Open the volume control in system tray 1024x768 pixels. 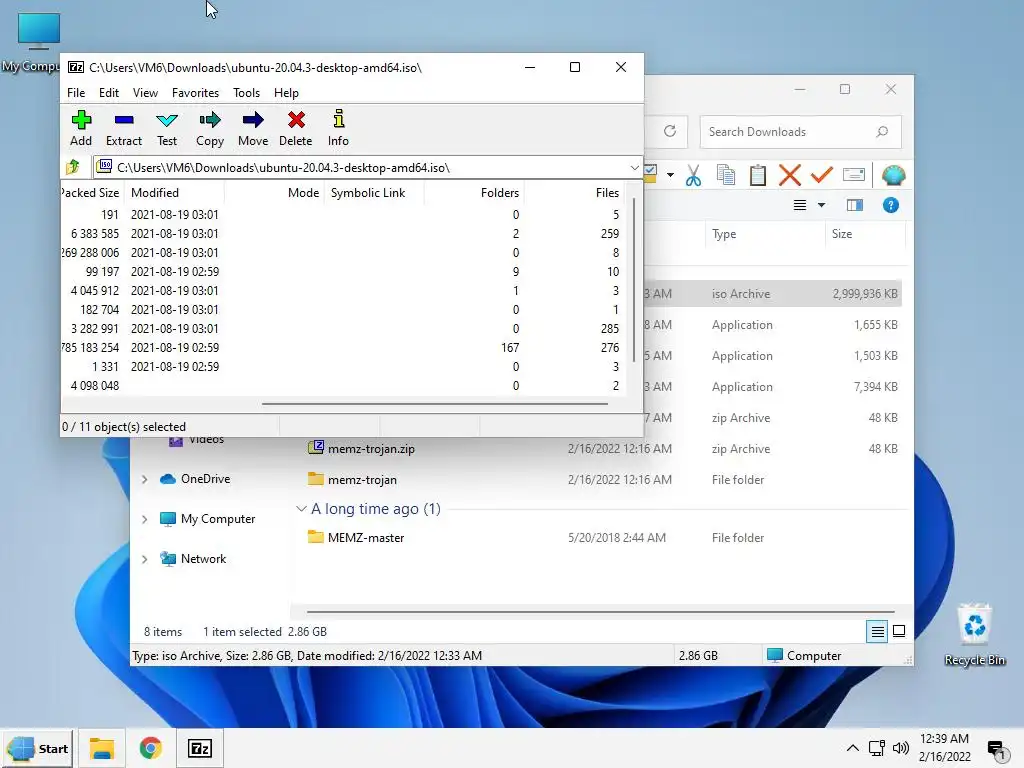(901, 748)
